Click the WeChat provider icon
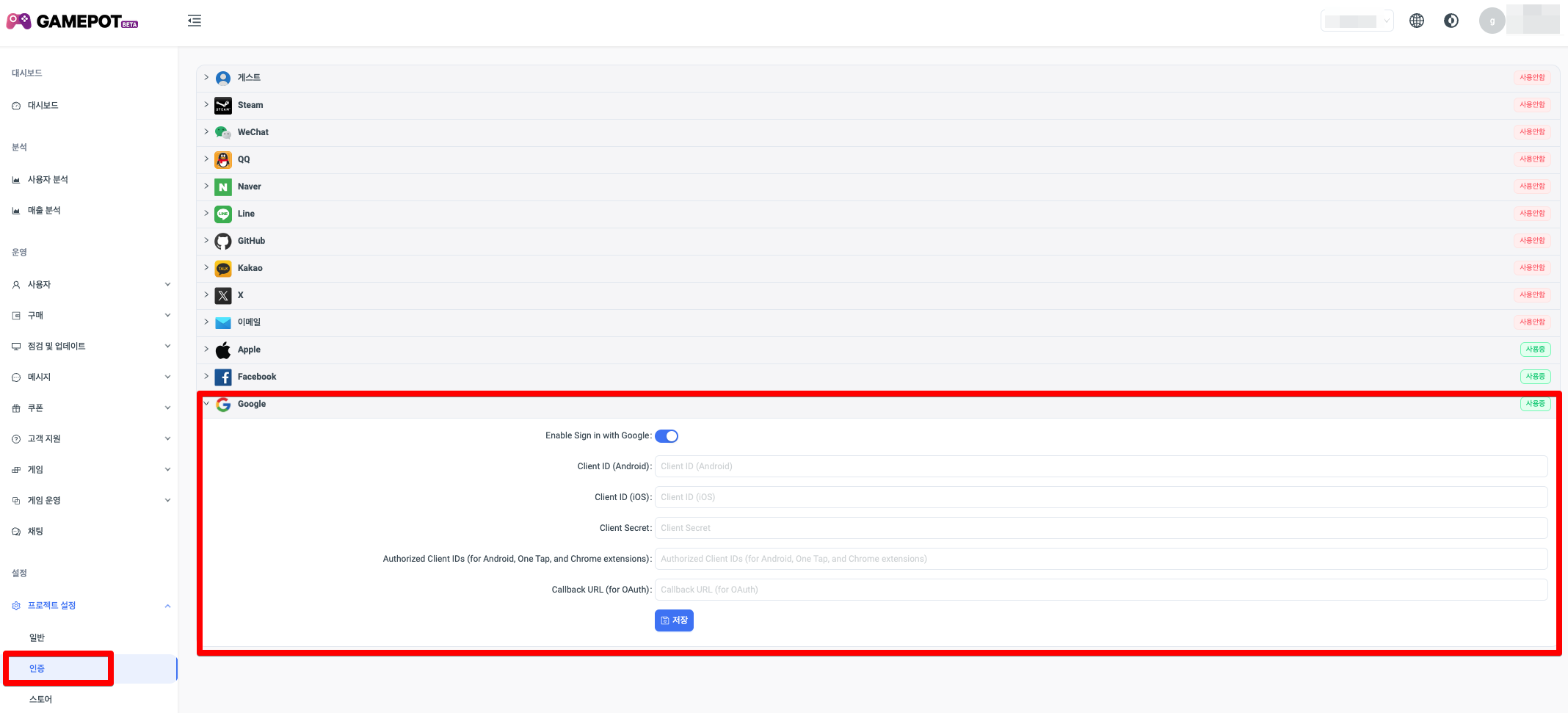The height and width of the screenshot is (713, 1568). (x=223, y=132)
